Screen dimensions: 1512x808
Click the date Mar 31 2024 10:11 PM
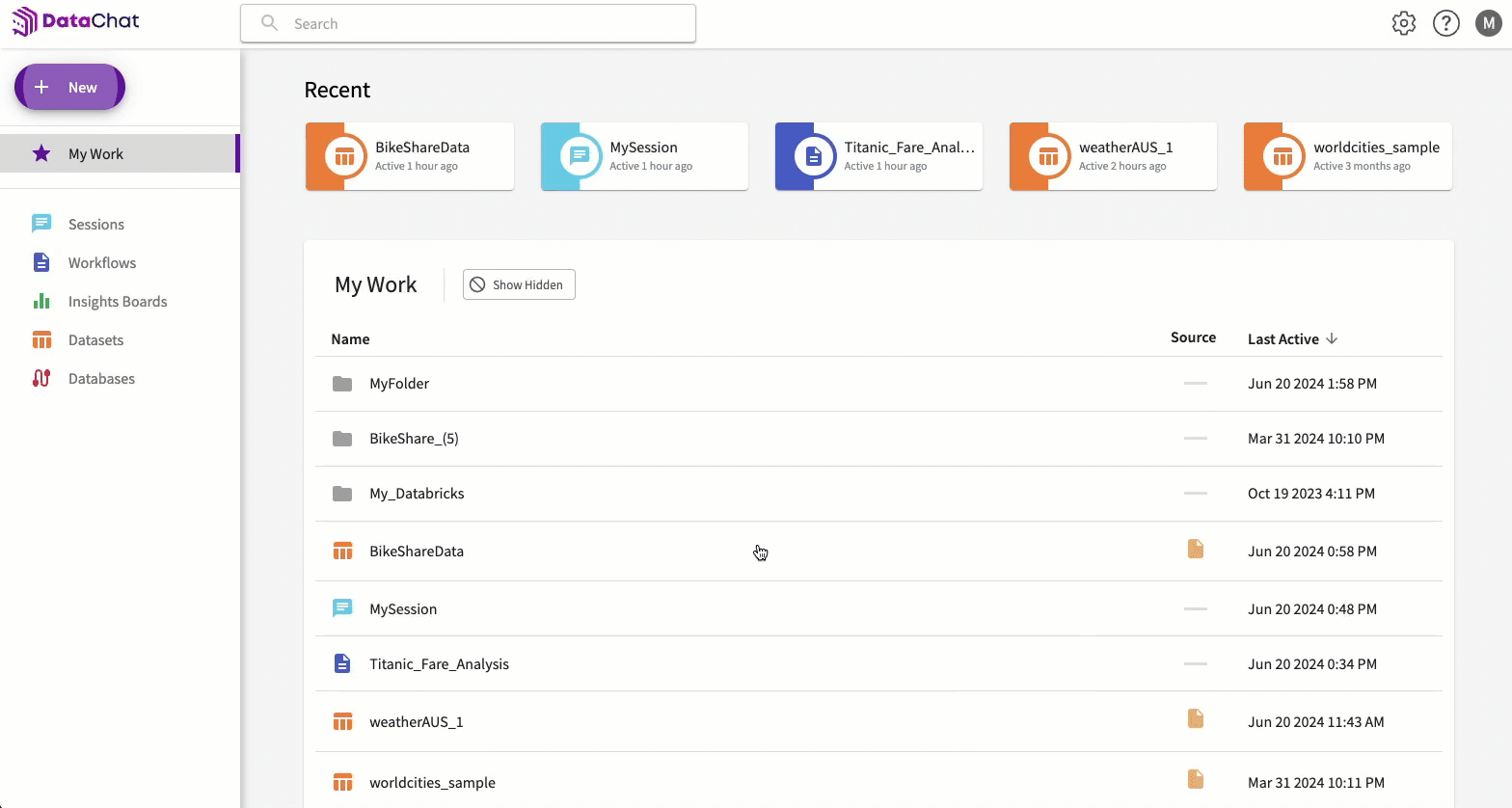1316,783
